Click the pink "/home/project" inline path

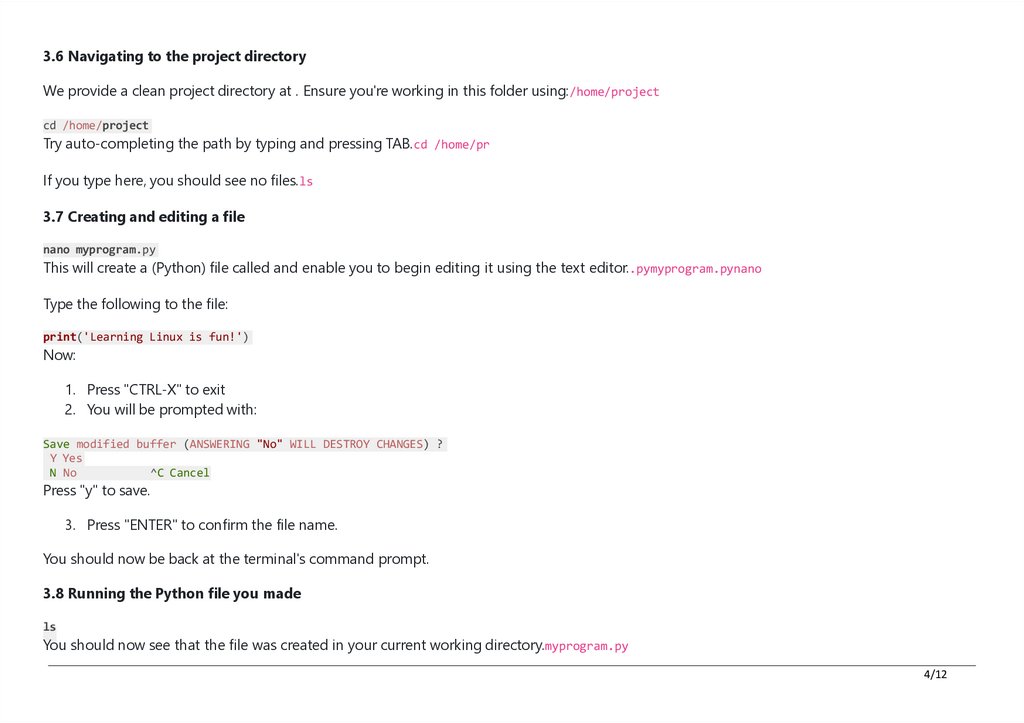pyautogui.click(x=614, y=92)
